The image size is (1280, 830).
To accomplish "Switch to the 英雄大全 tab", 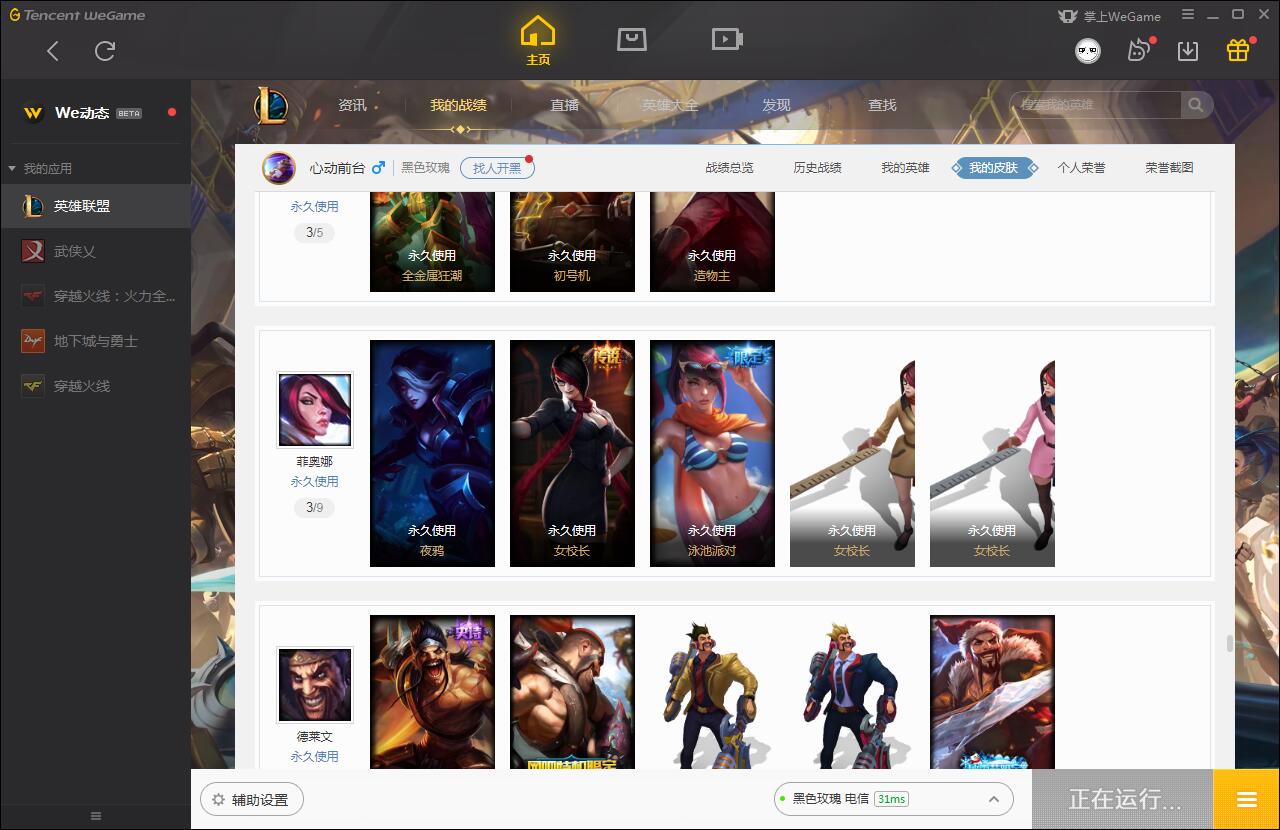I will 670,105.
